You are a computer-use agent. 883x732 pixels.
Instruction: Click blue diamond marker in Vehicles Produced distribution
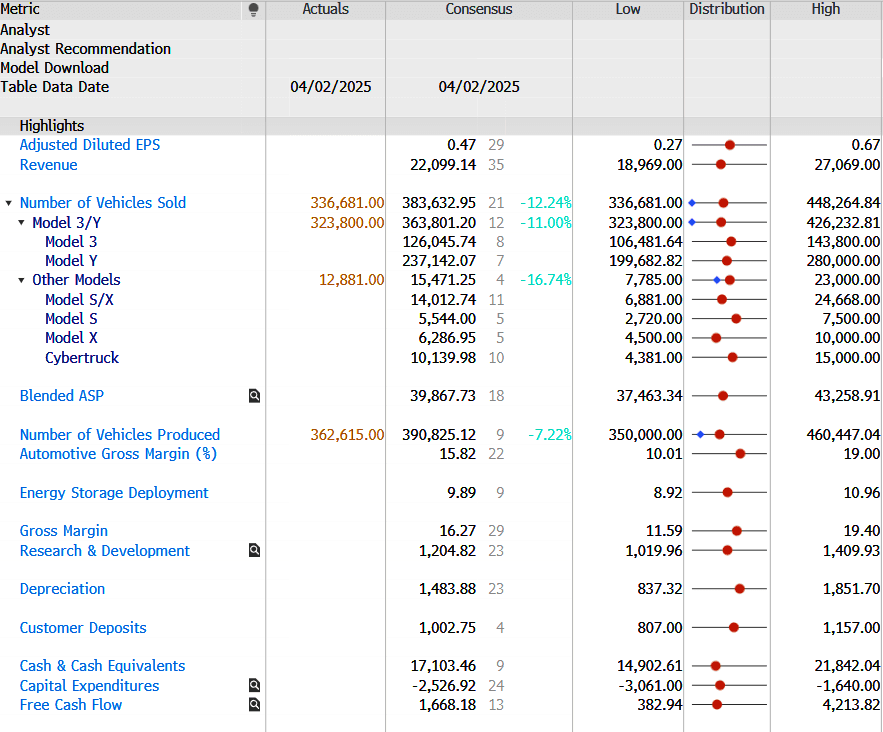click(700, 435)
